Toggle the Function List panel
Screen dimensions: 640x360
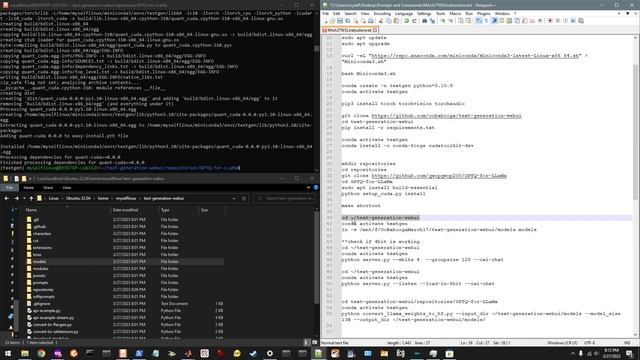tap(524, 20)
